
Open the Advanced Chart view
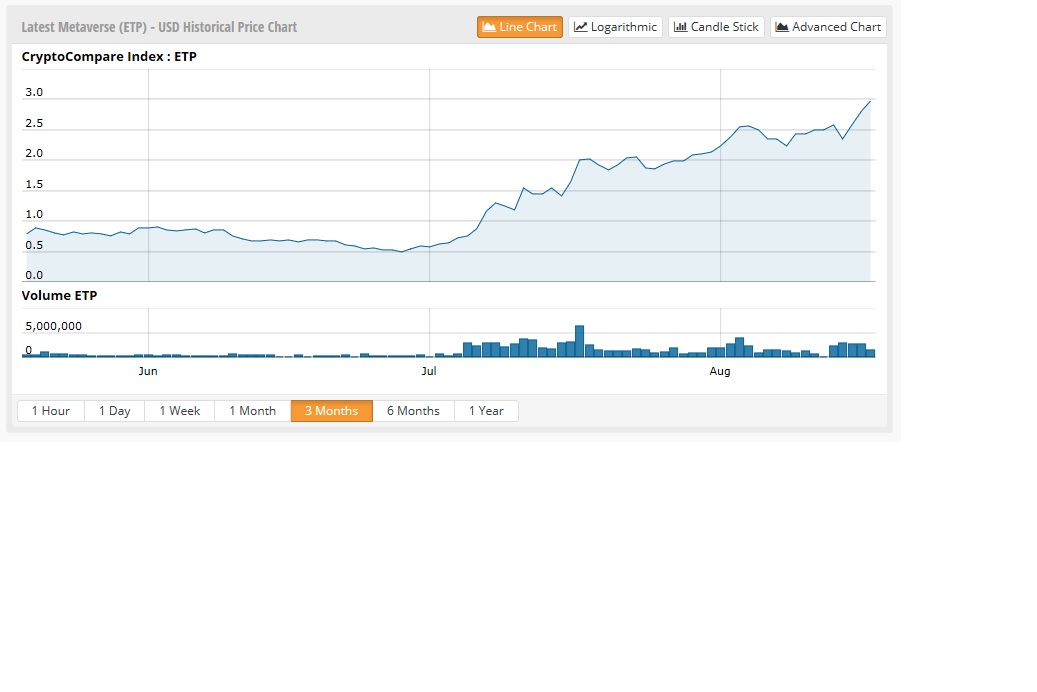828,27
